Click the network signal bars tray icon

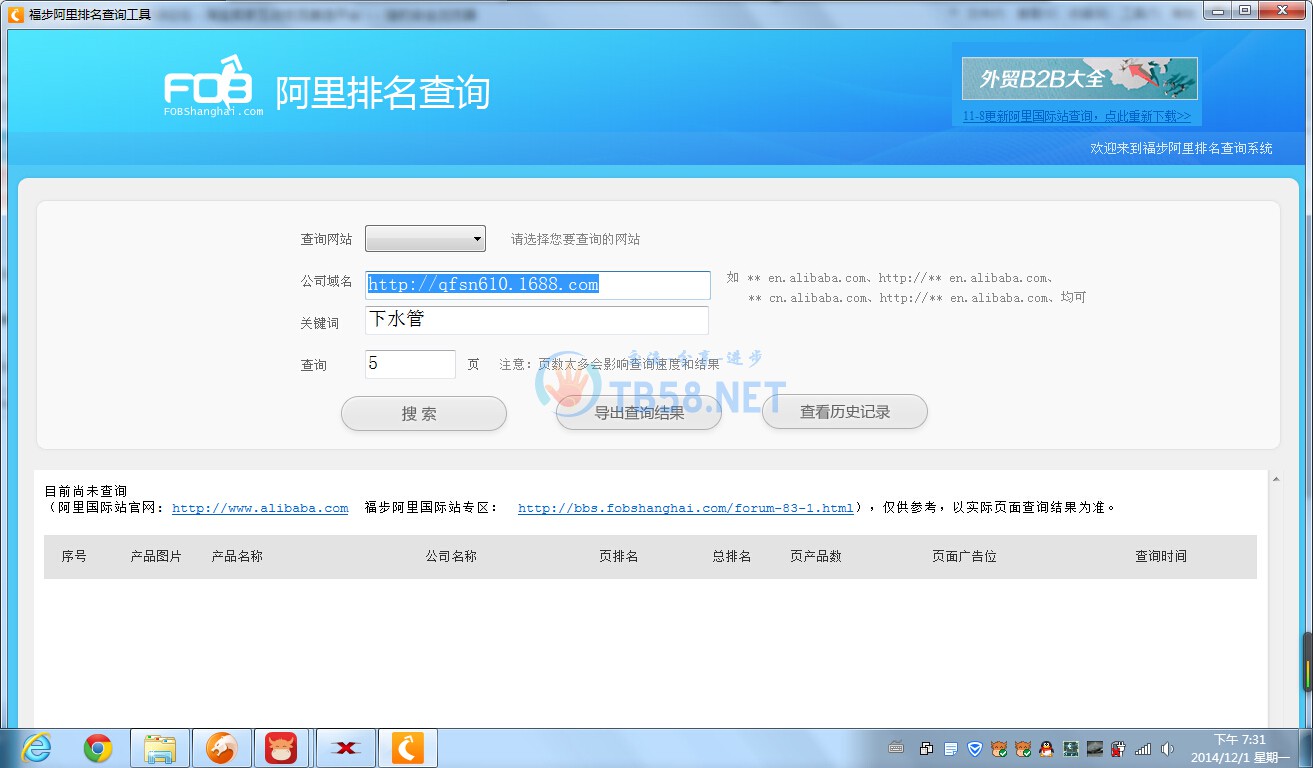pyautogui.click(x=1143, y=748)
